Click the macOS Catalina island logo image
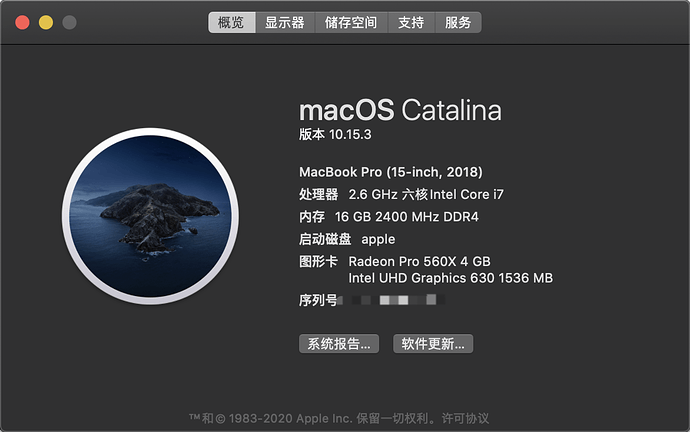This screenshot has width=690, height=432. (x=150, y=216)
